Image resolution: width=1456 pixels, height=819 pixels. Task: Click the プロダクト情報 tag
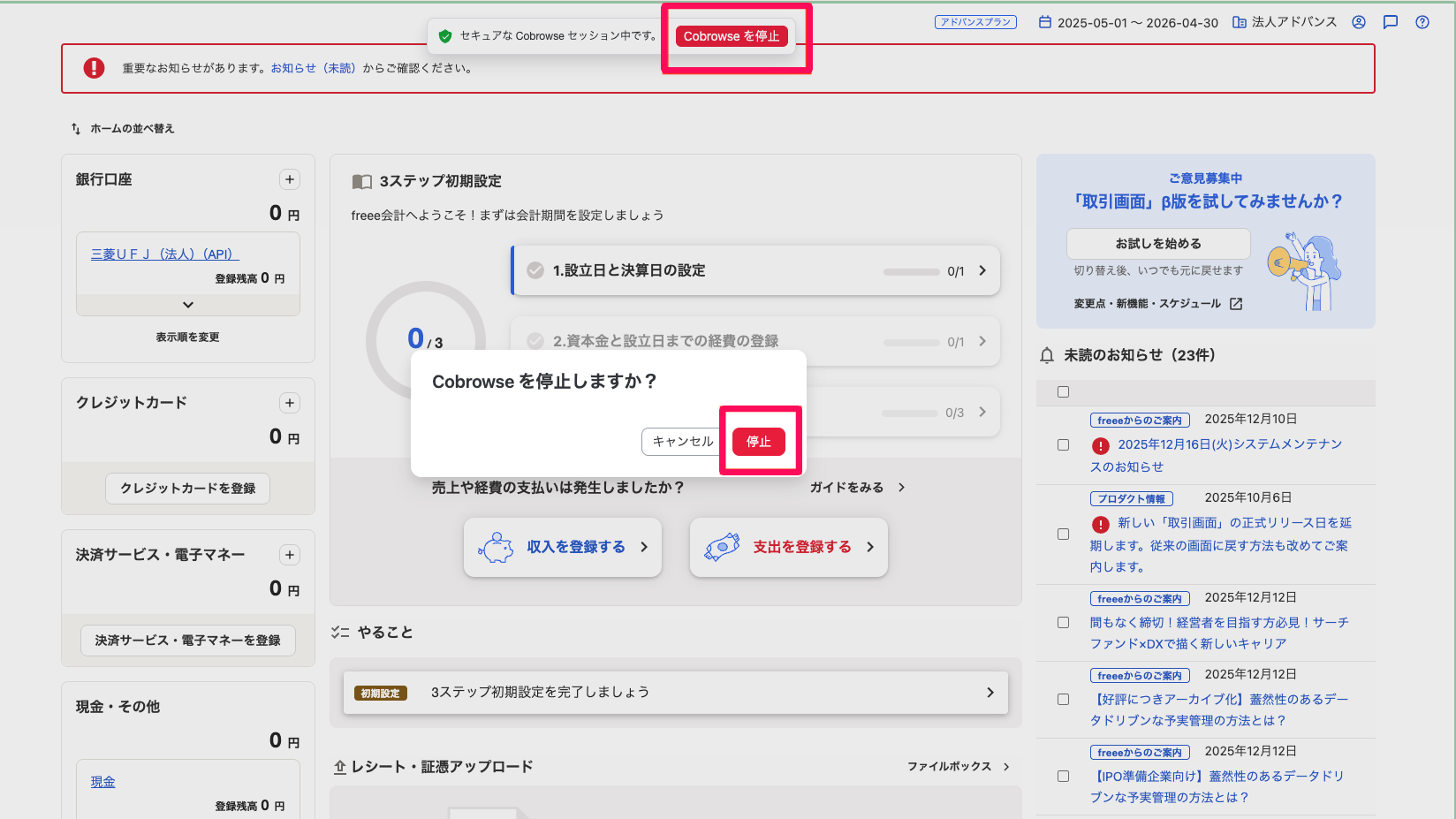(x=1132, y=499)
